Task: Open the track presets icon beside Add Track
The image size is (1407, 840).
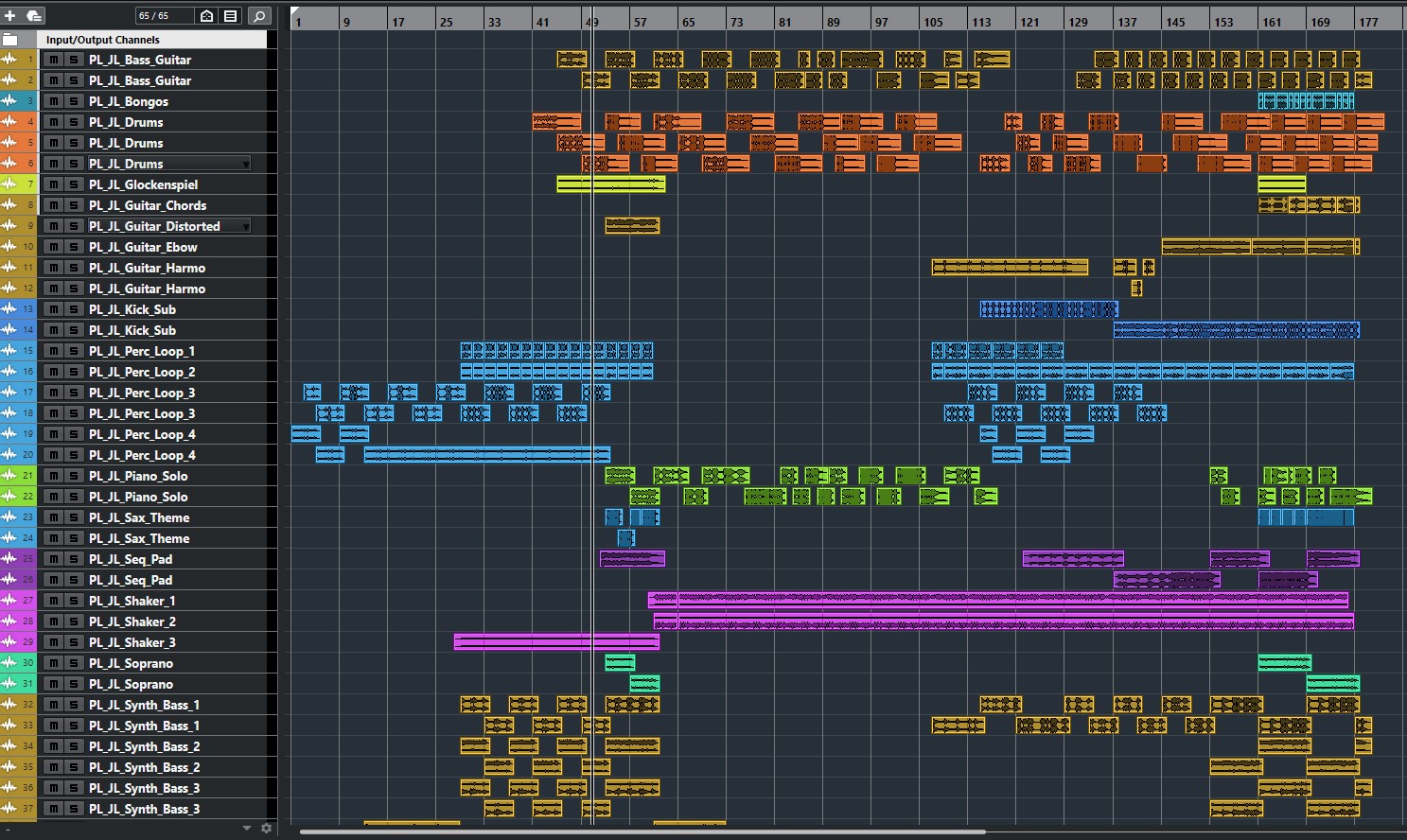Action: (x=33, y=16)
